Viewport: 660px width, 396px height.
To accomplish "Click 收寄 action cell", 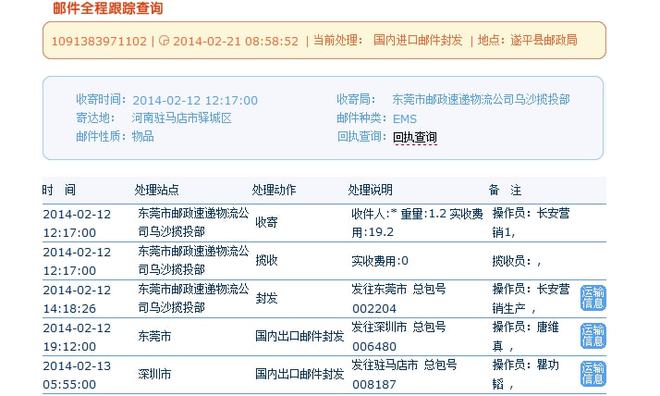I will [x=266, y=223].
